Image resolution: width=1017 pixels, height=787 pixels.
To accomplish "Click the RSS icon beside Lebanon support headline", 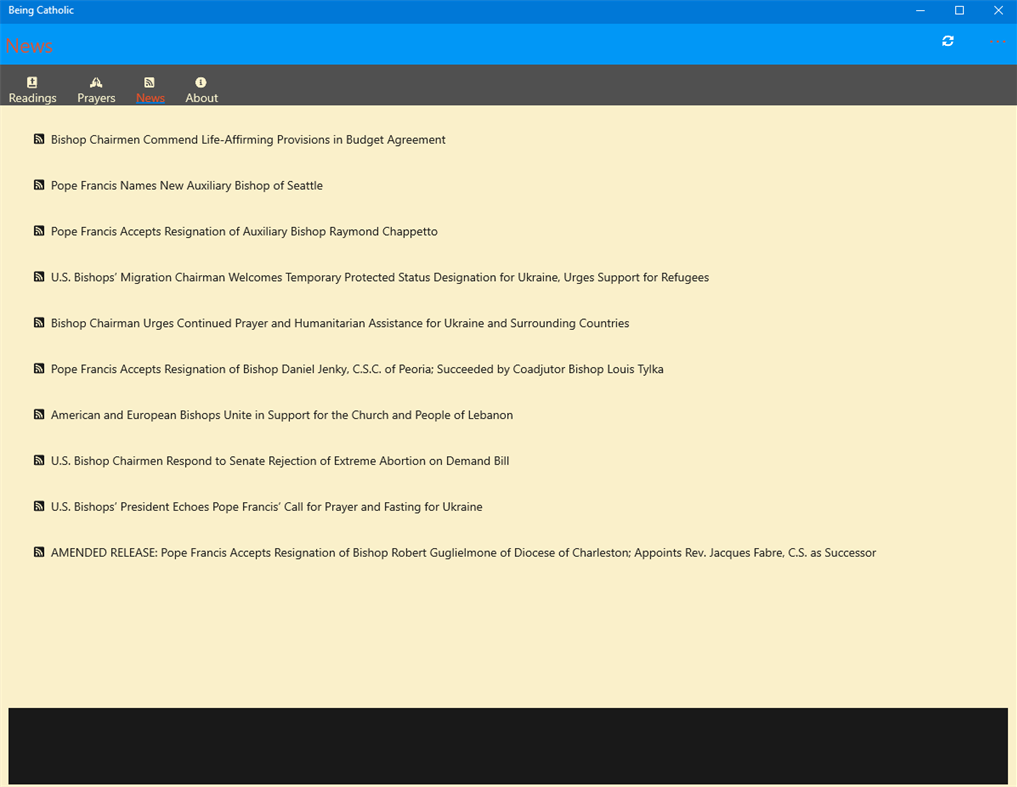I will point(38,414).
